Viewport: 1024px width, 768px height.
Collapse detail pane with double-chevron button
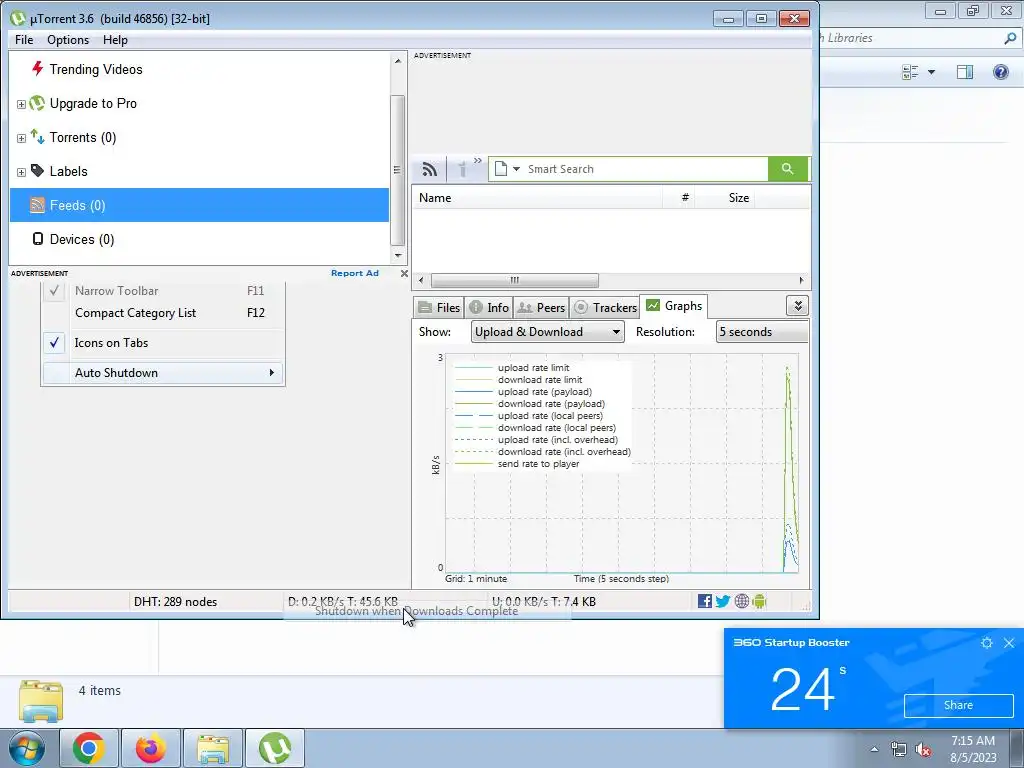pyautogui.click(x=797, y=306)
